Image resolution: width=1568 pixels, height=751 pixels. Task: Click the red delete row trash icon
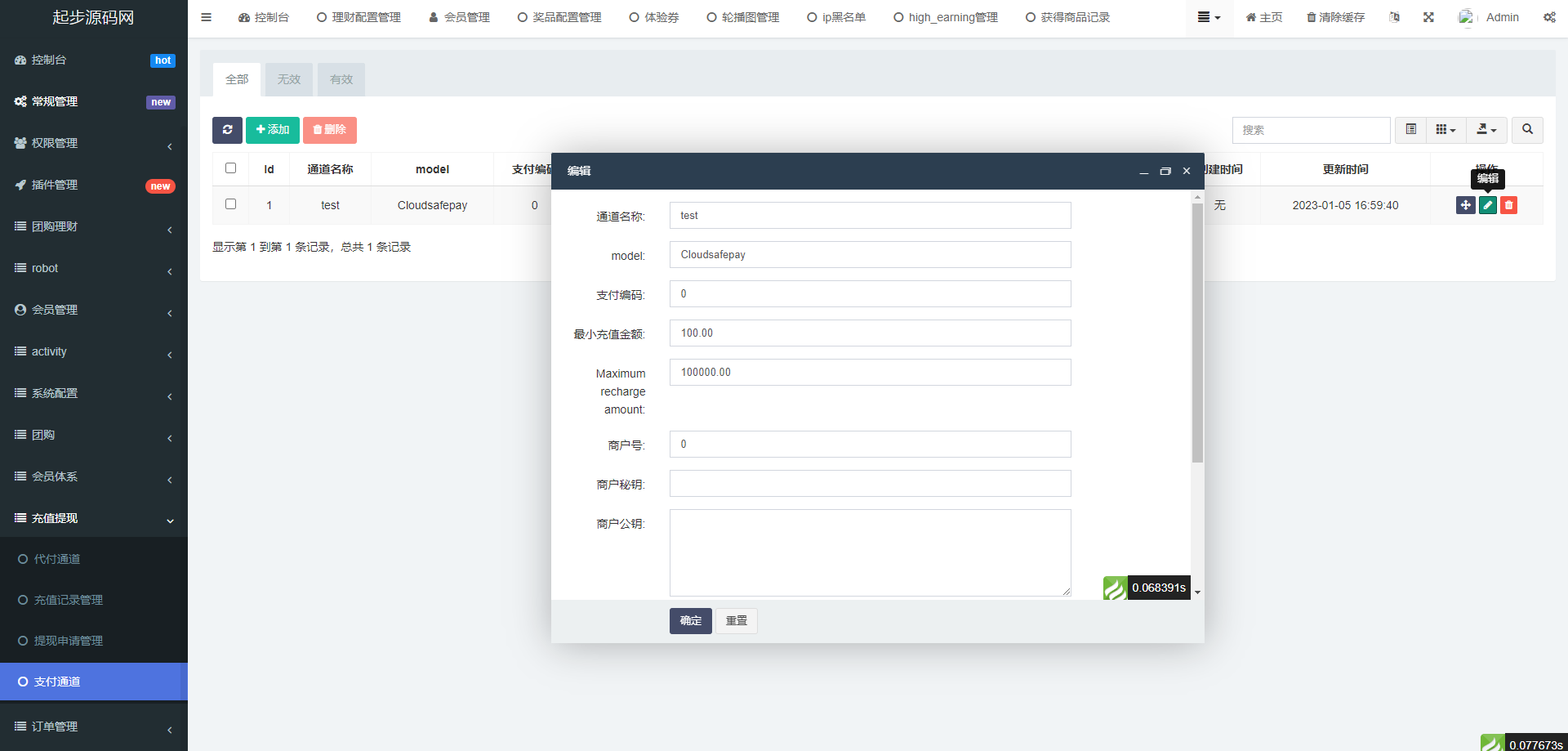[x=1508, y=205]
